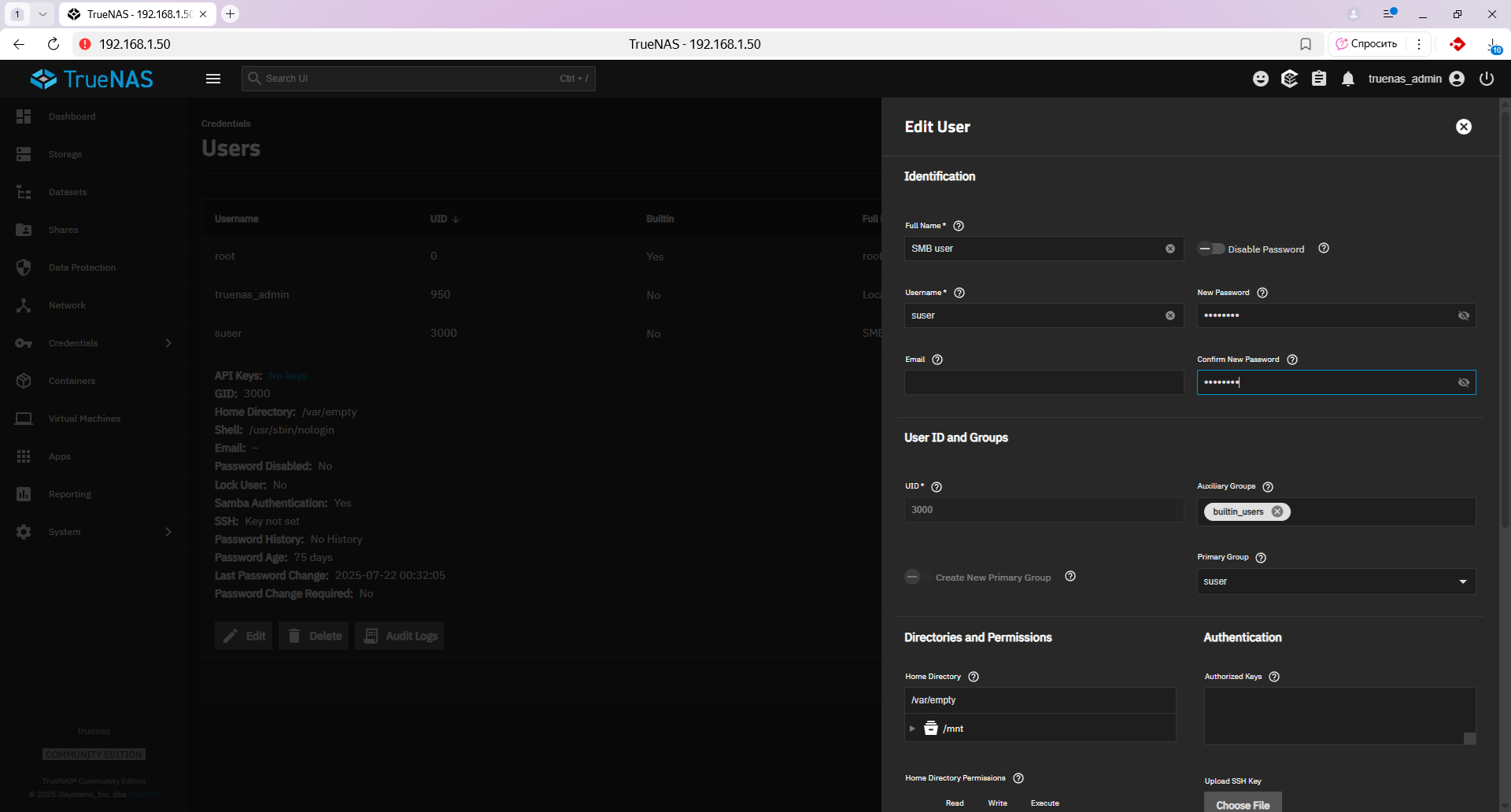This screenshot has width=1511, height=812.
Task: Toggle the Disable Password switch
Action: [1211, 249]
